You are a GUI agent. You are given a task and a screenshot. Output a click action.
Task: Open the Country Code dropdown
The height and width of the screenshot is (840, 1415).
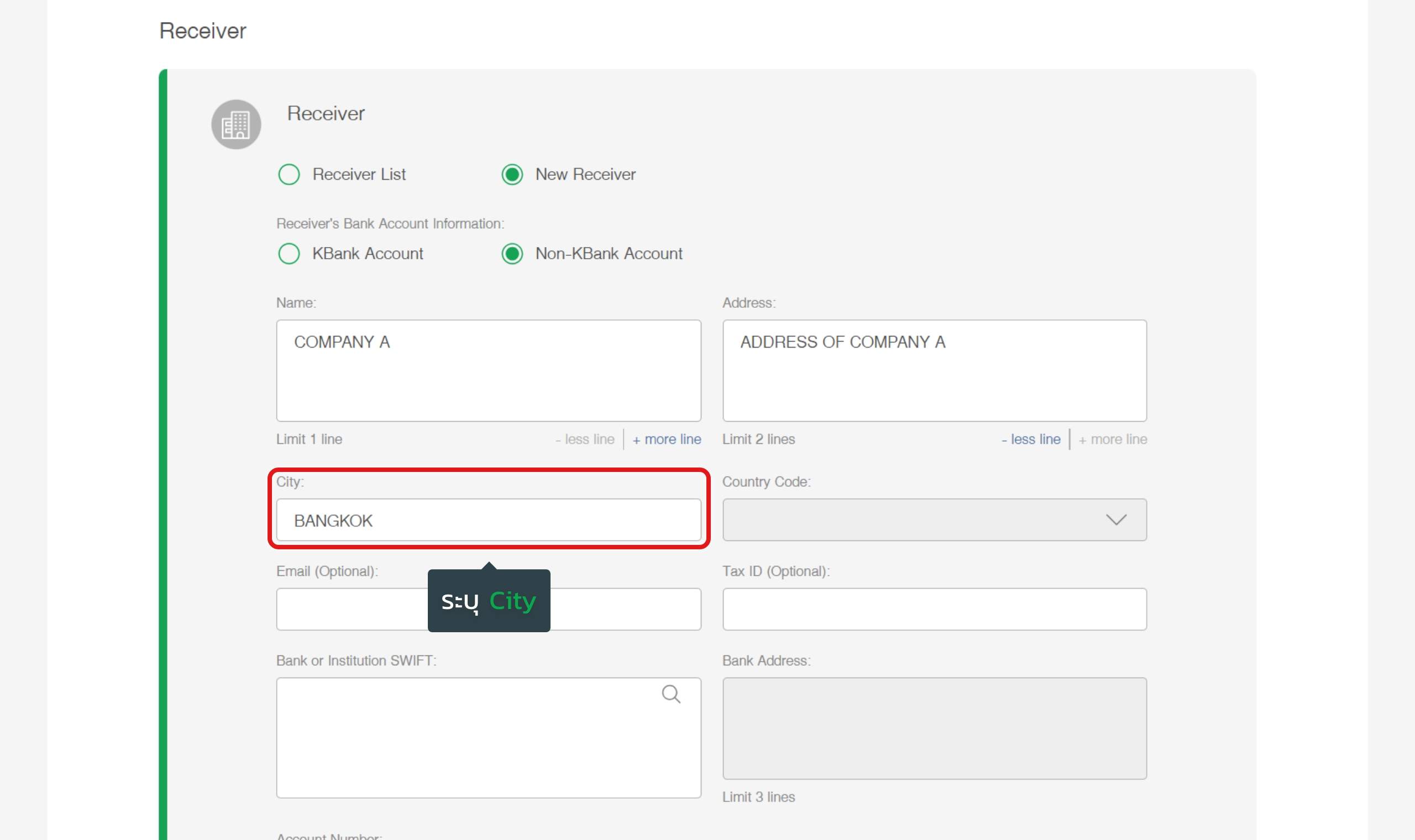pyautogui.click(x=934, y=519)
